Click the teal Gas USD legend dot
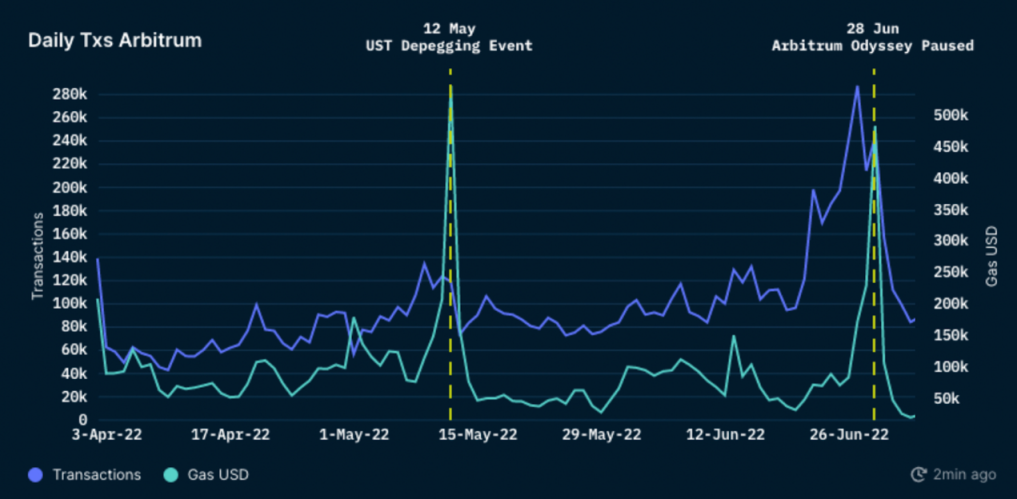 pos(171,475)
